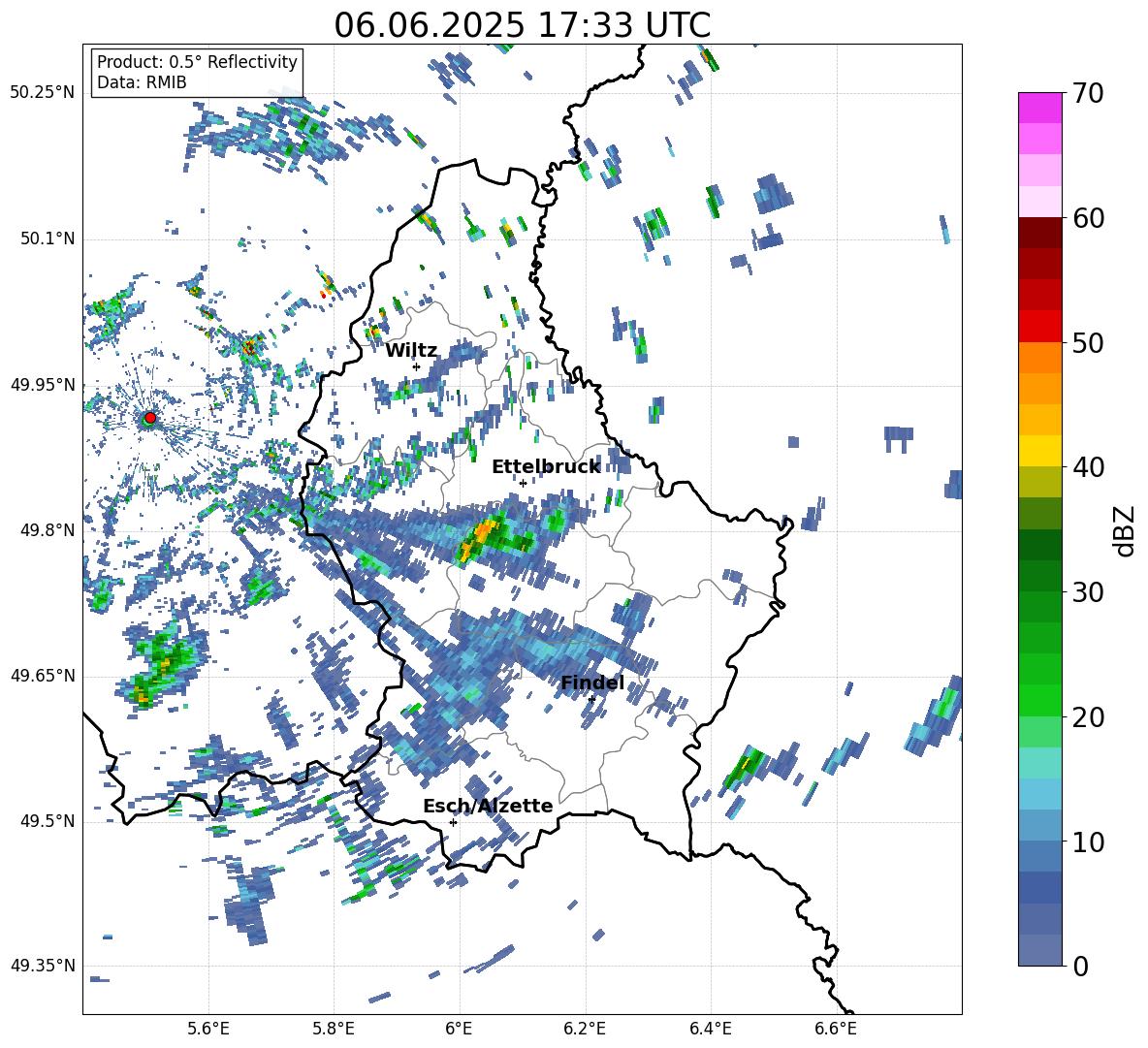Select the Findel station label
This screenshot has height=1048, width=1148.
(592, 683)
